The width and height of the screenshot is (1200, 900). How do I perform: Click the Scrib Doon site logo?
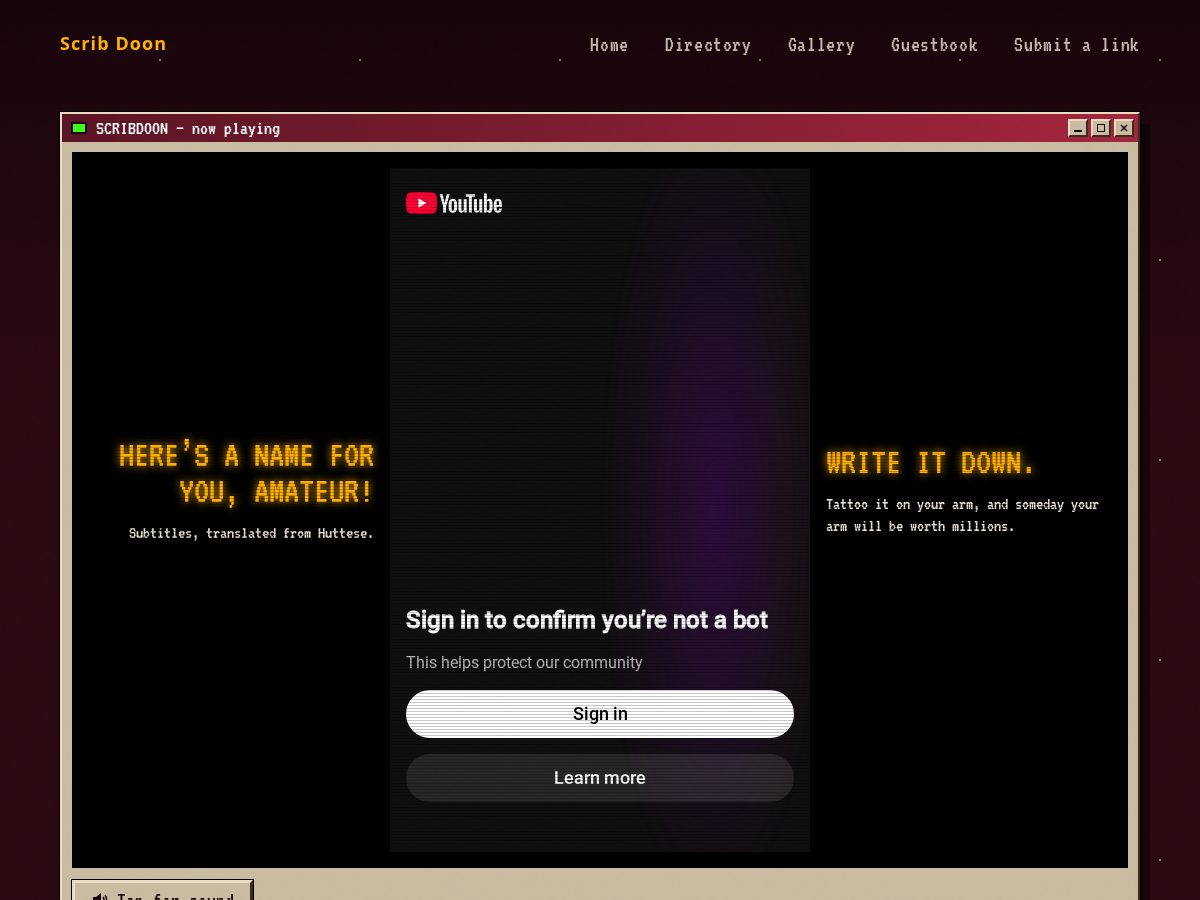[x=113, y=44]
